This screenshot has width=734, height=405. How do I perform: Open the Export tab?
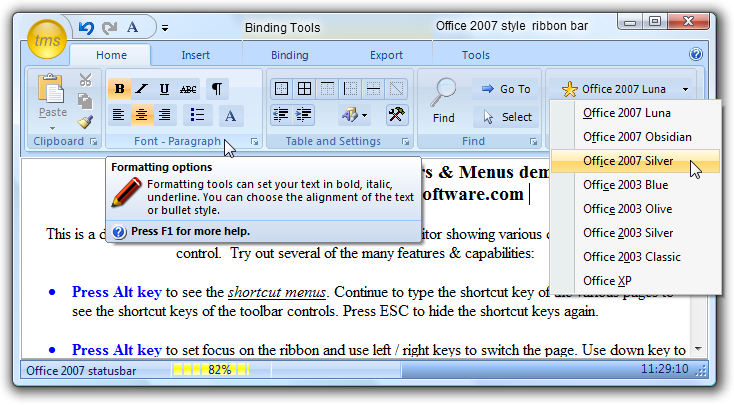[x=386, y=55]
